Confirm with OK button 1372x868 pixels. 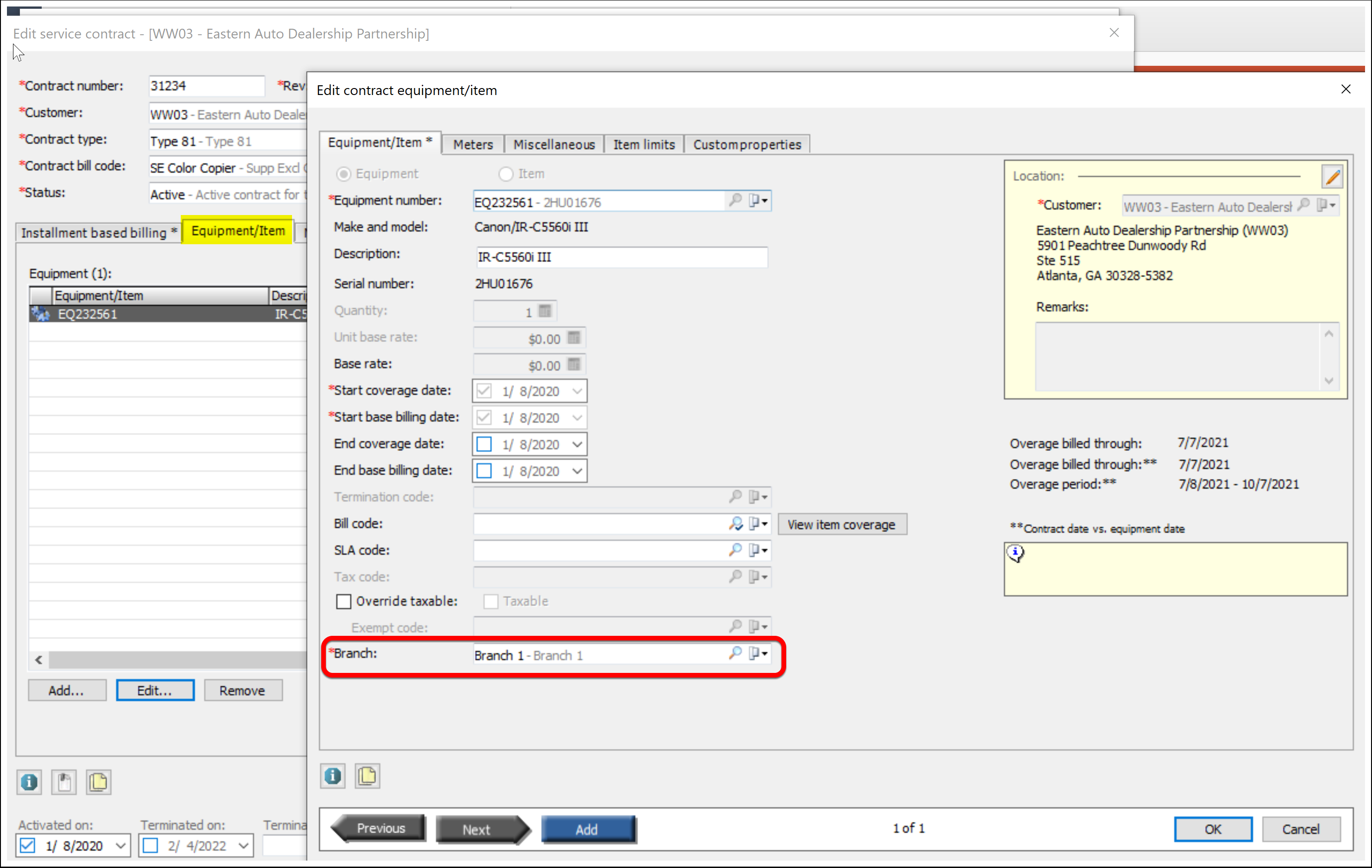(1213, 829)
